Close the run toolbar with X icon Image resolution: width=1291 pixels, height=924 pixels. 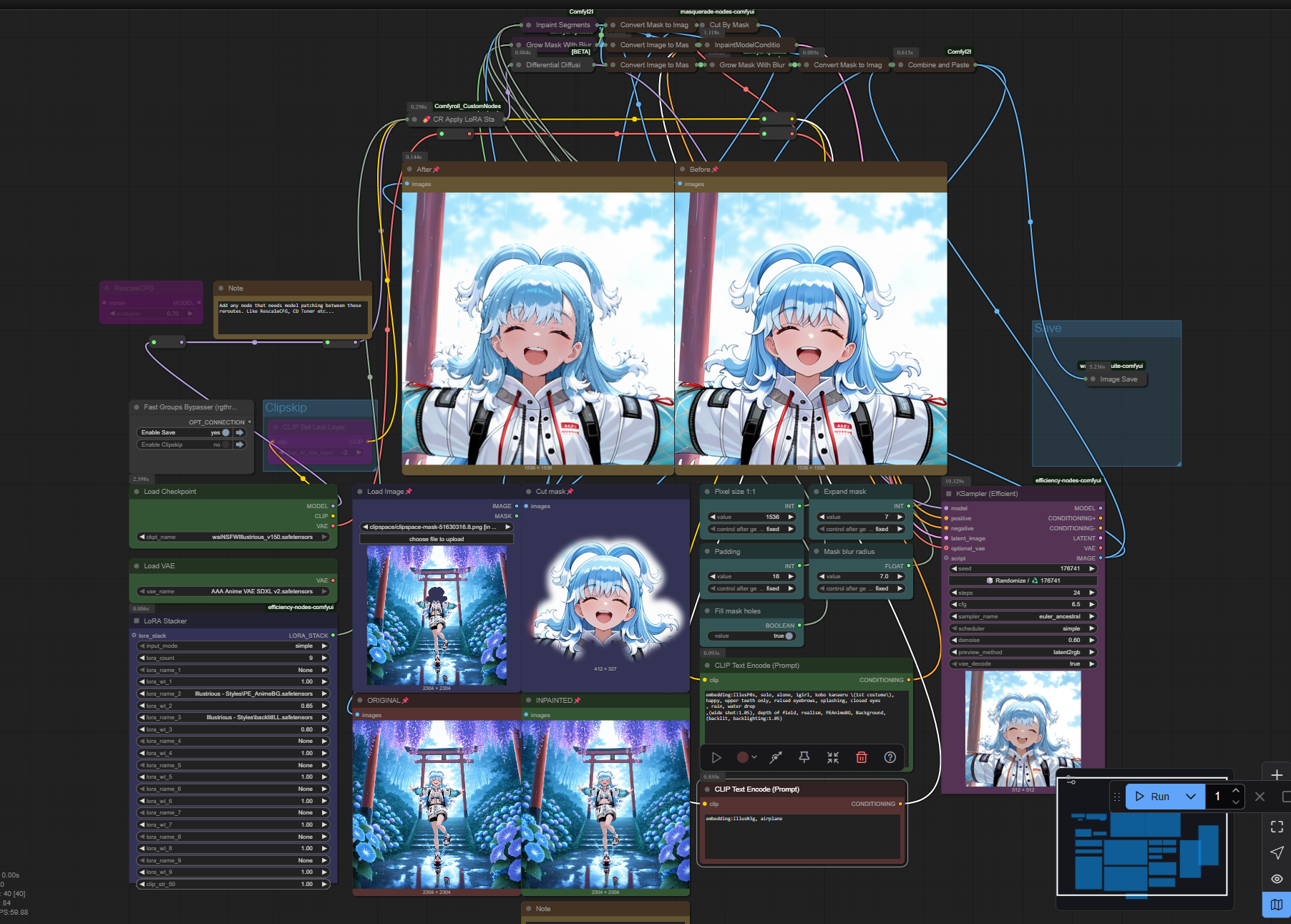pos(1260,797)
